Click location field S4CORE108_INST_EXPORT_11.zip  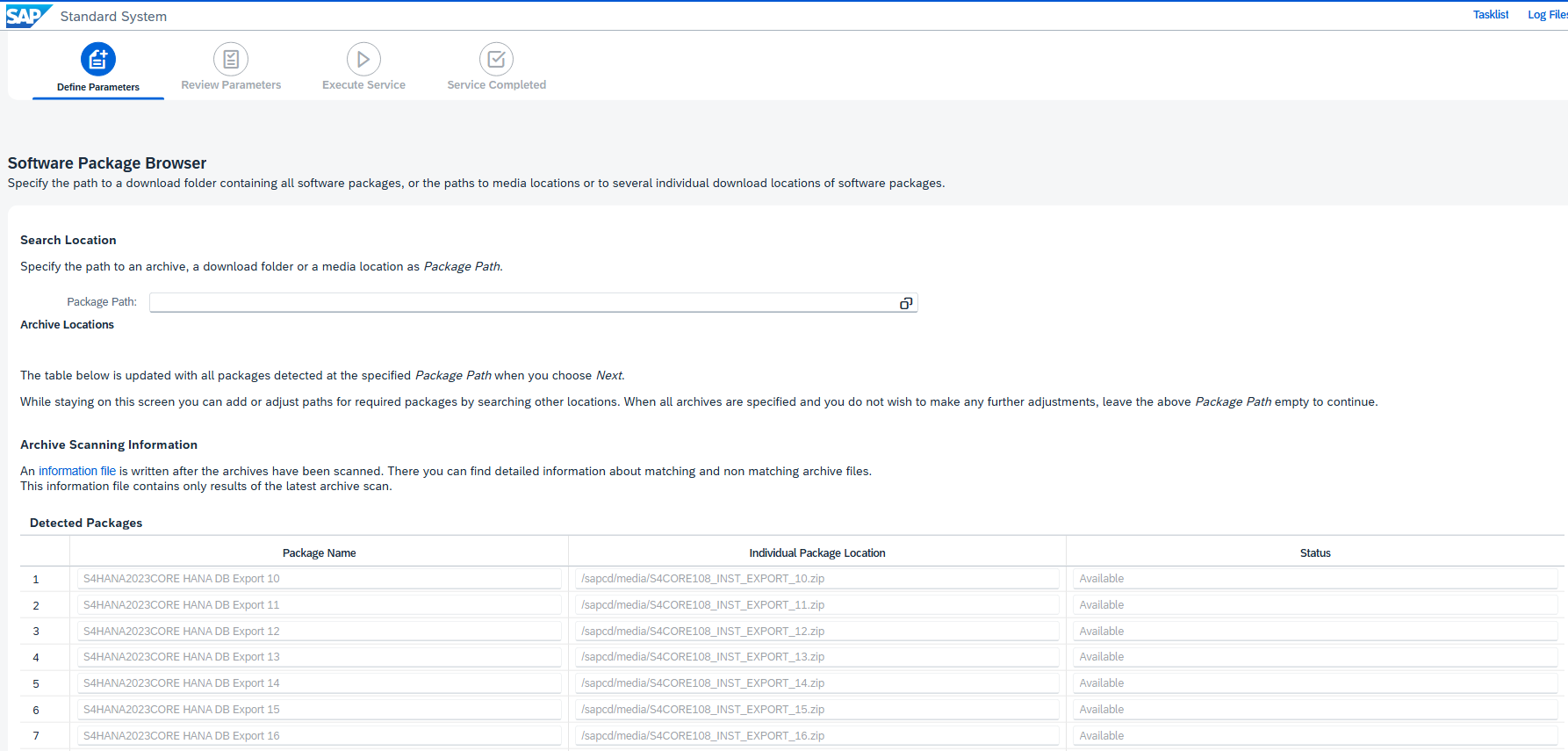817,605
